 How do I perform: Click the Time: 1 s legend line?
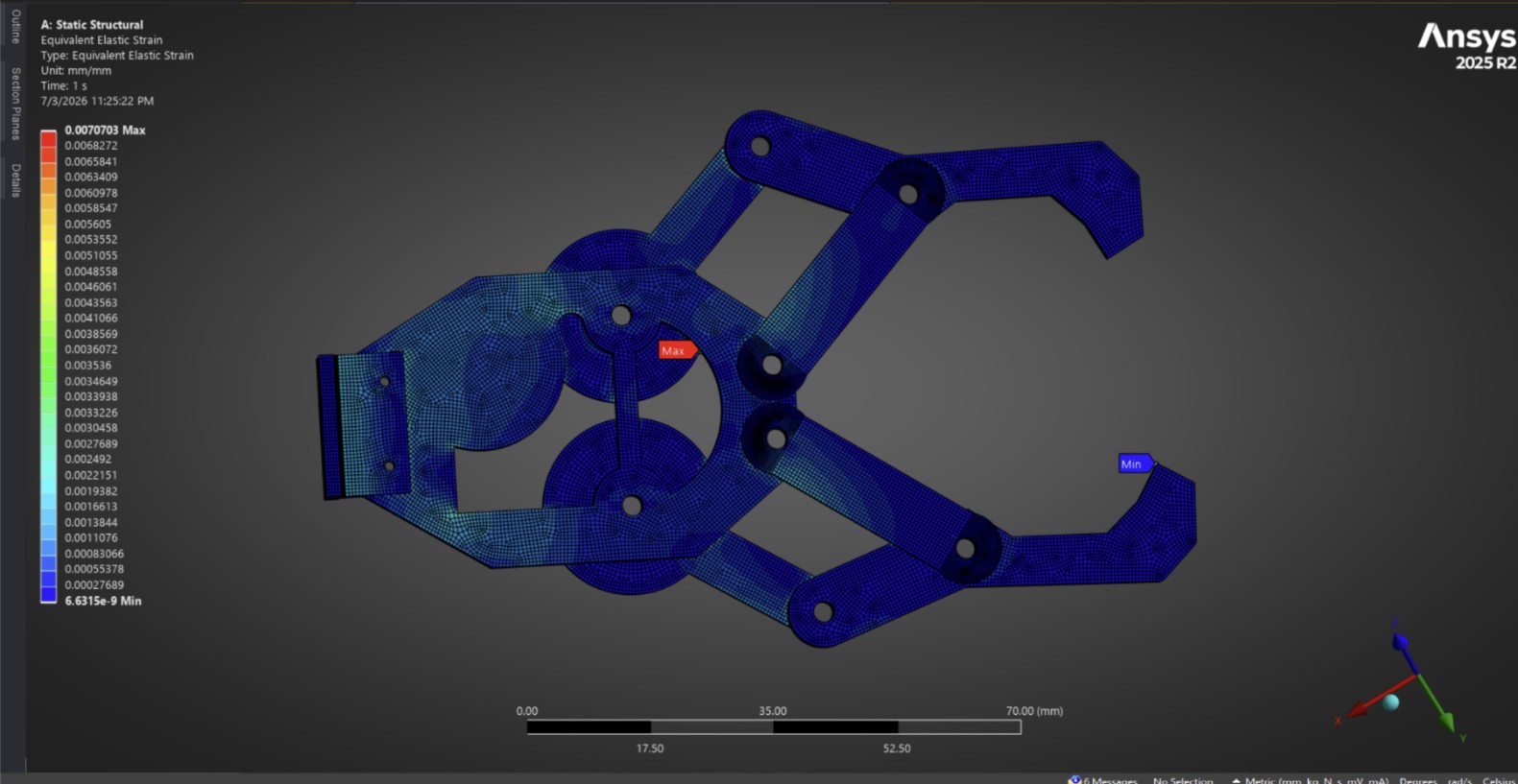pos(63,85)
